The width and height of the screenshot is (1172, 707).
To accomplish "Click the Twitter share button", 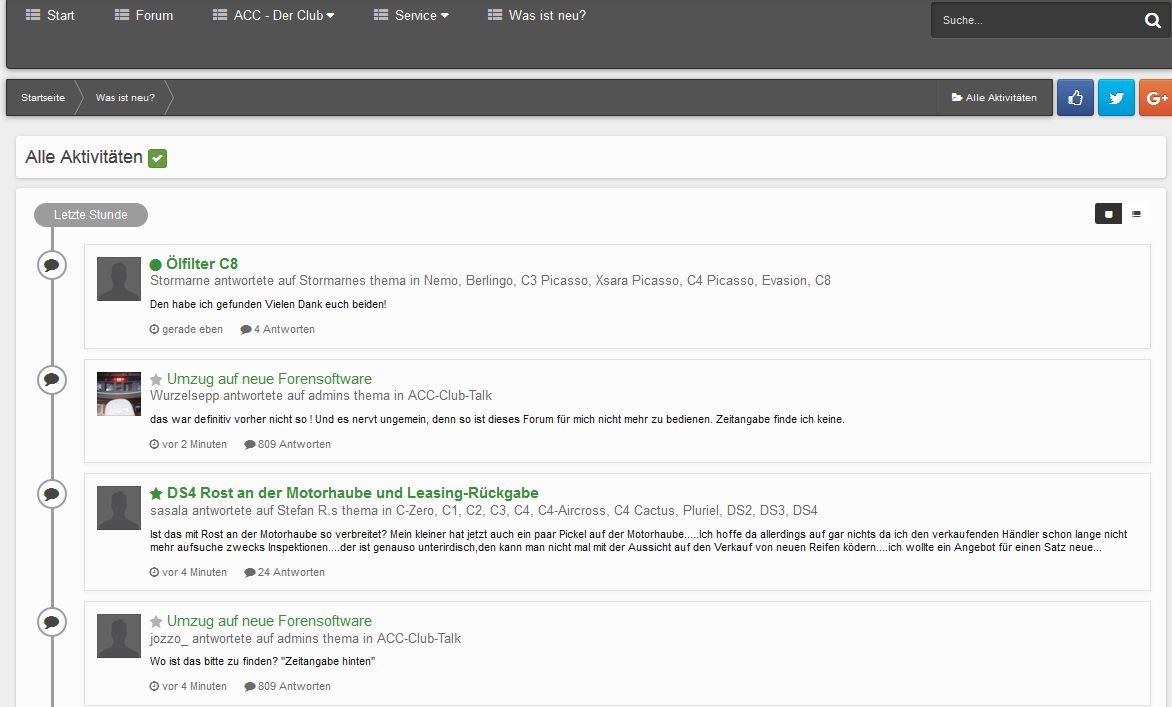I will [1116, 98].
